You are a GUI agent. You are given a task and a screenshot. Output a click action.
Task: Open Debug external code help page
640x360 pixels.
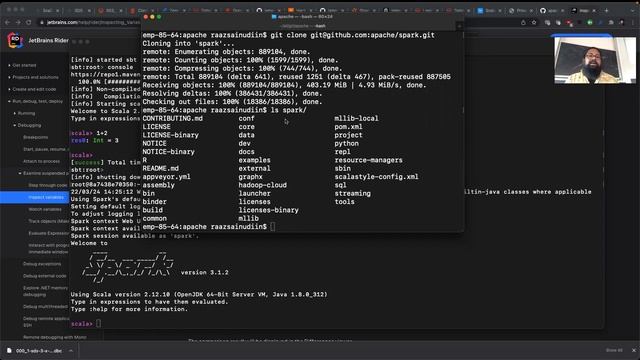pos(44,276)
